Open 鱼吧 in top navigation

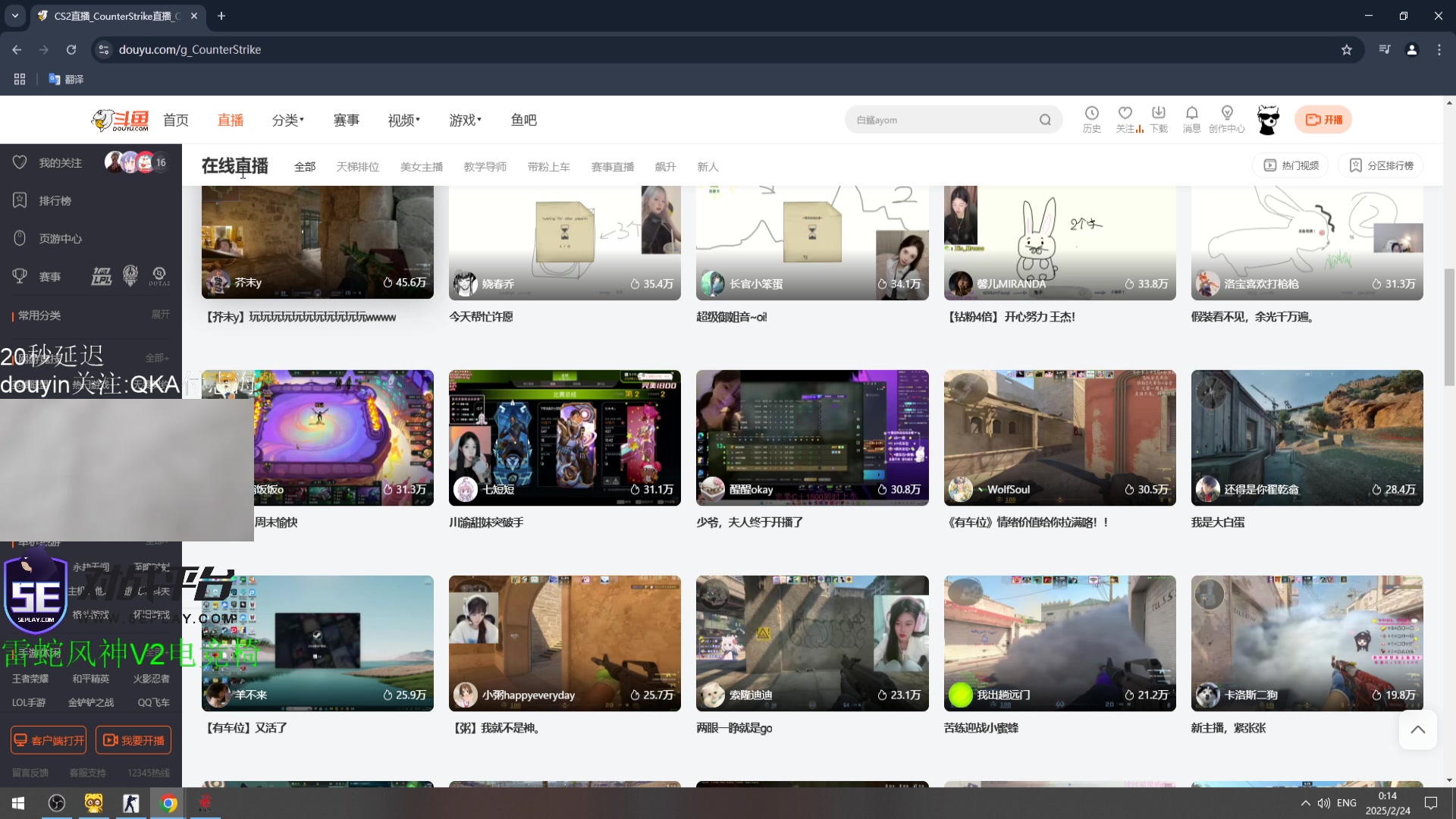[523, 120]
